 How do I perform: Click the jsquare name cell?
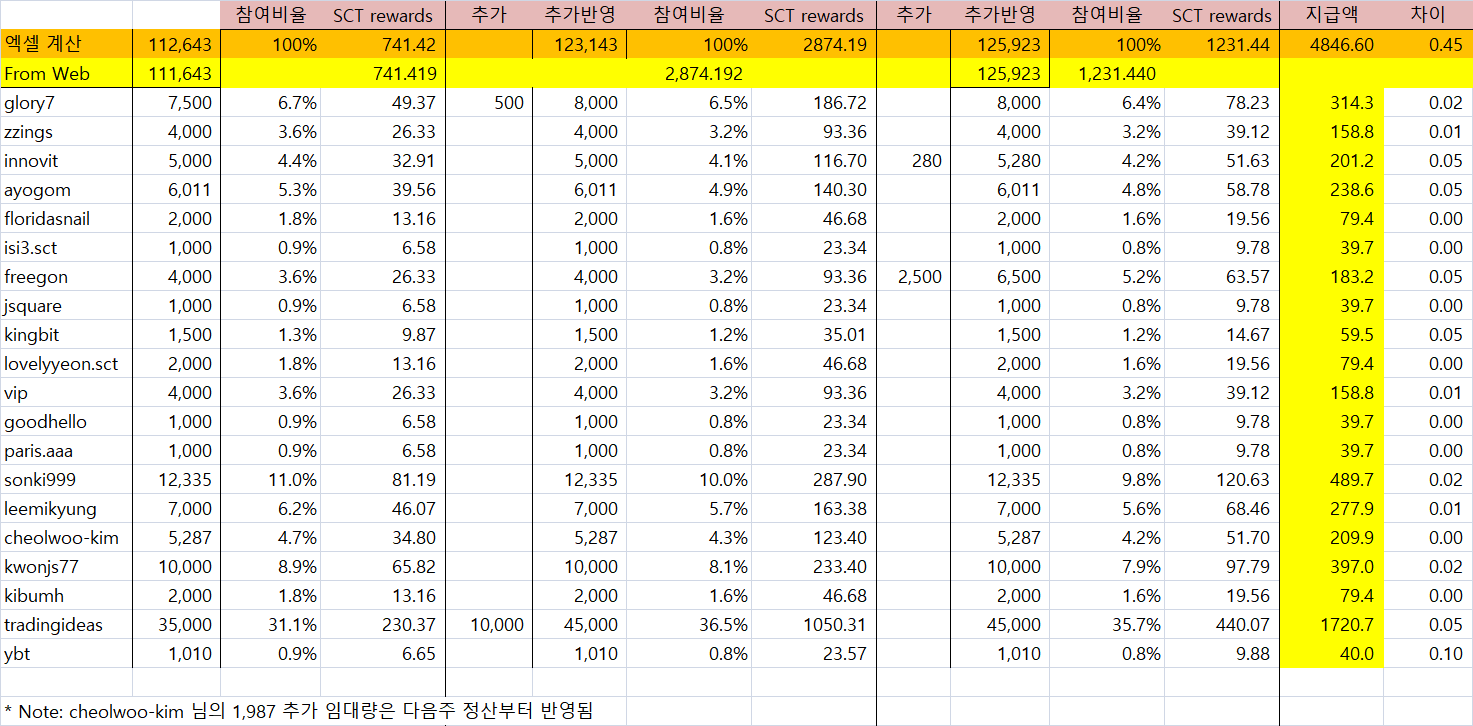tap(66, 305)
